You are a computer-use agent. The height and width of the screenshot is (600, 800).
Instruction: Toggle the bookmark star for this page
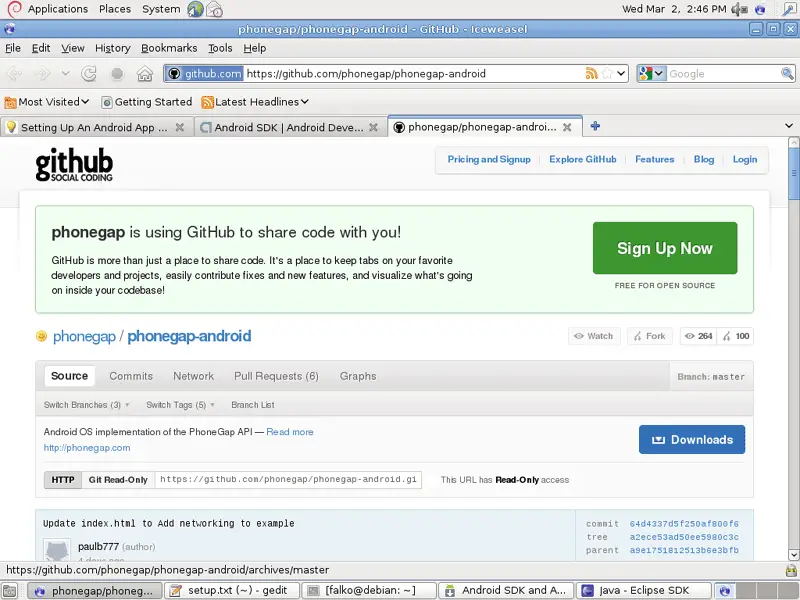coord(607,73)
